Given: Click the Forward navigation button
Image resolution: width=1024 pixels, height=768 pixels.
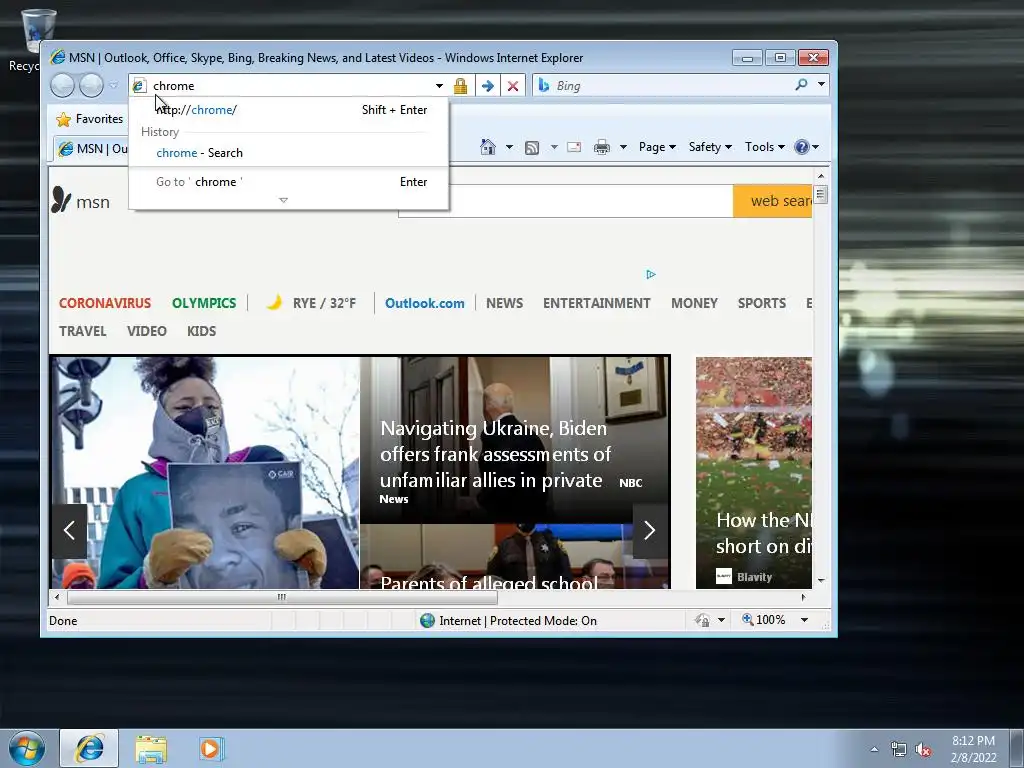Looking at the screenshot, I should click(x=91, y=86).
